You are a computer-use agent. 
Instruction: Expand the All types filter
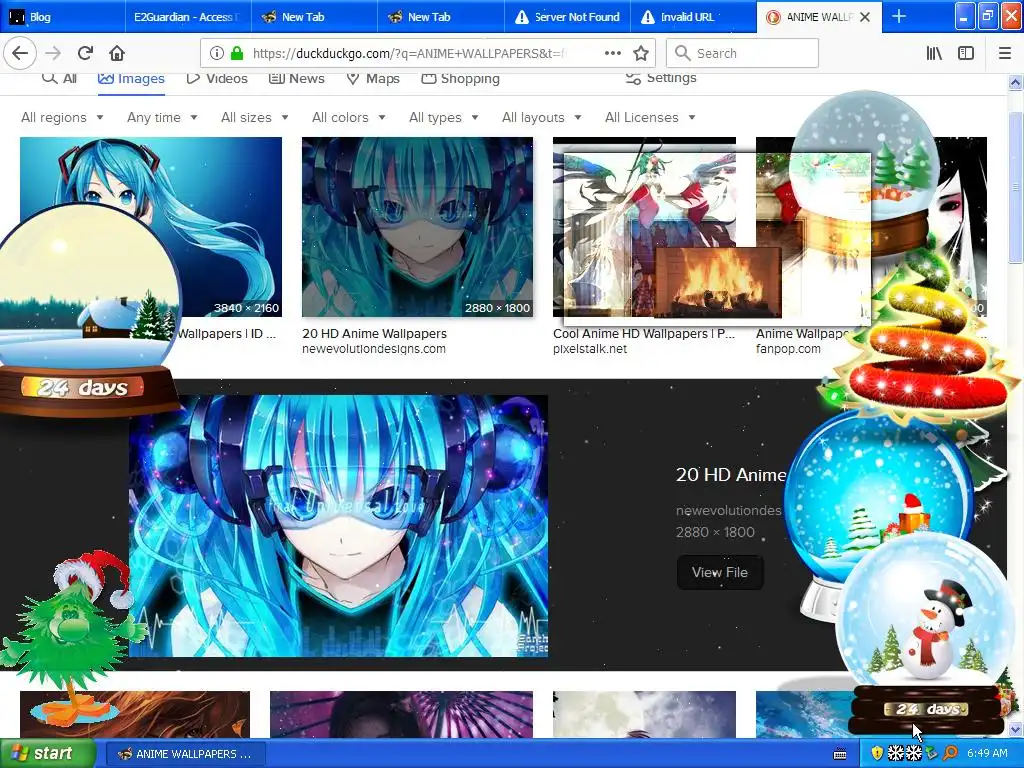(443, 118)
